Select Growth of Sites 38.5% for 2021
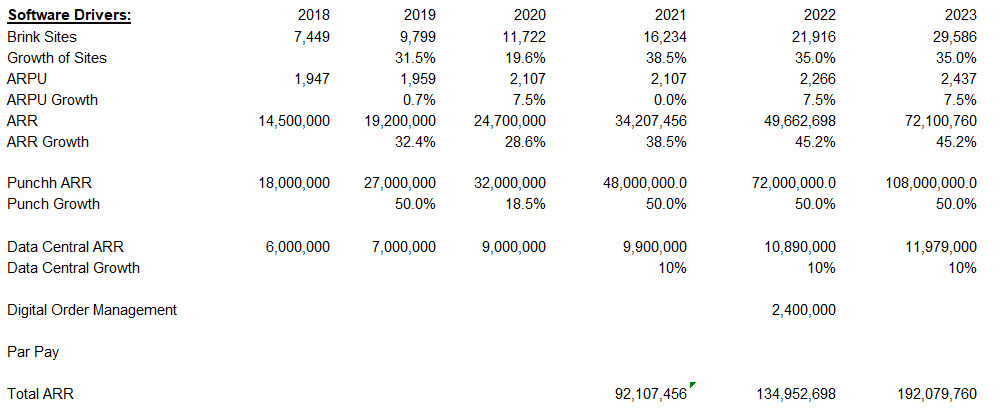Screen dimensions: 1001x420 (666, 57)
